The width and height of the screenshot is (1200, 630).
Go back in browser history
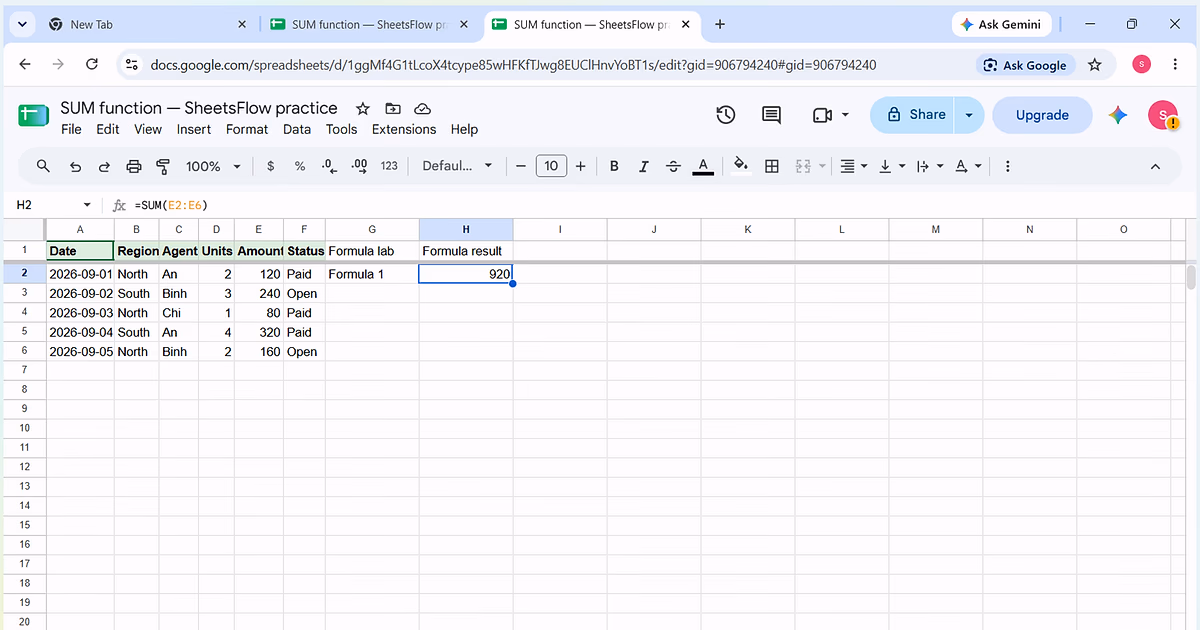(x=25, y=65)
